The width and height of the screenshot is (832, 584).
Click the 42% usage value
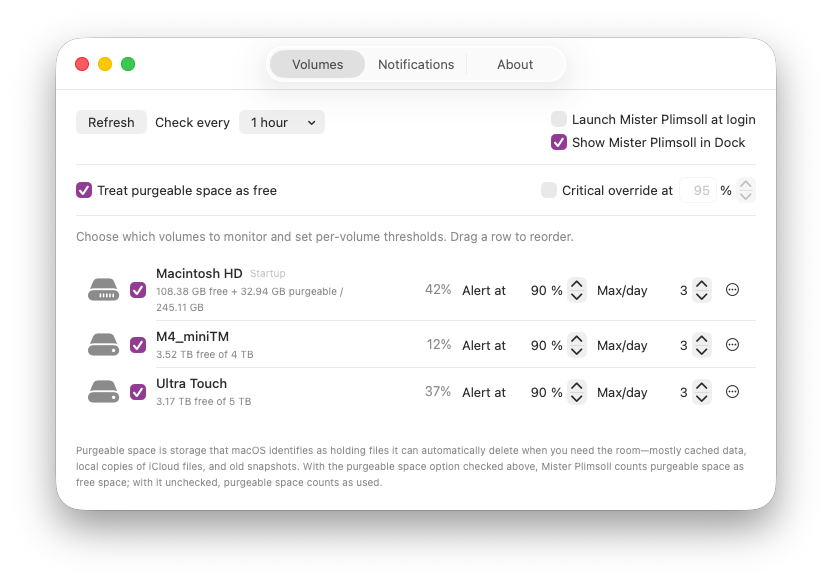[438, 290]
